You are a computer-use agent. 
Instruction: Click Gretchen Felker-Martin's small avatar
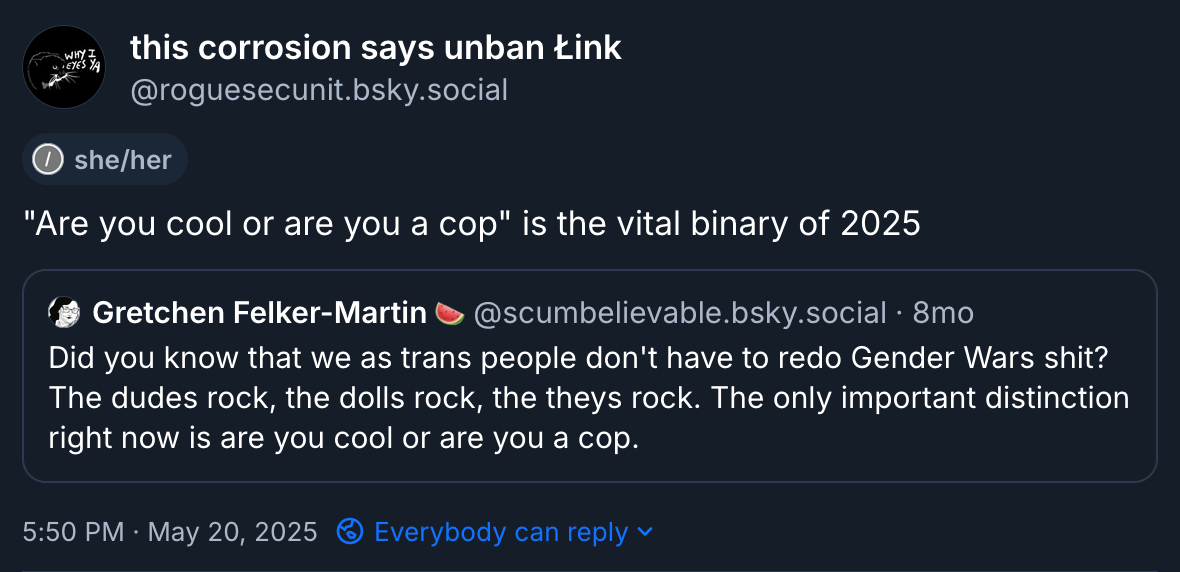coord(63,313)
